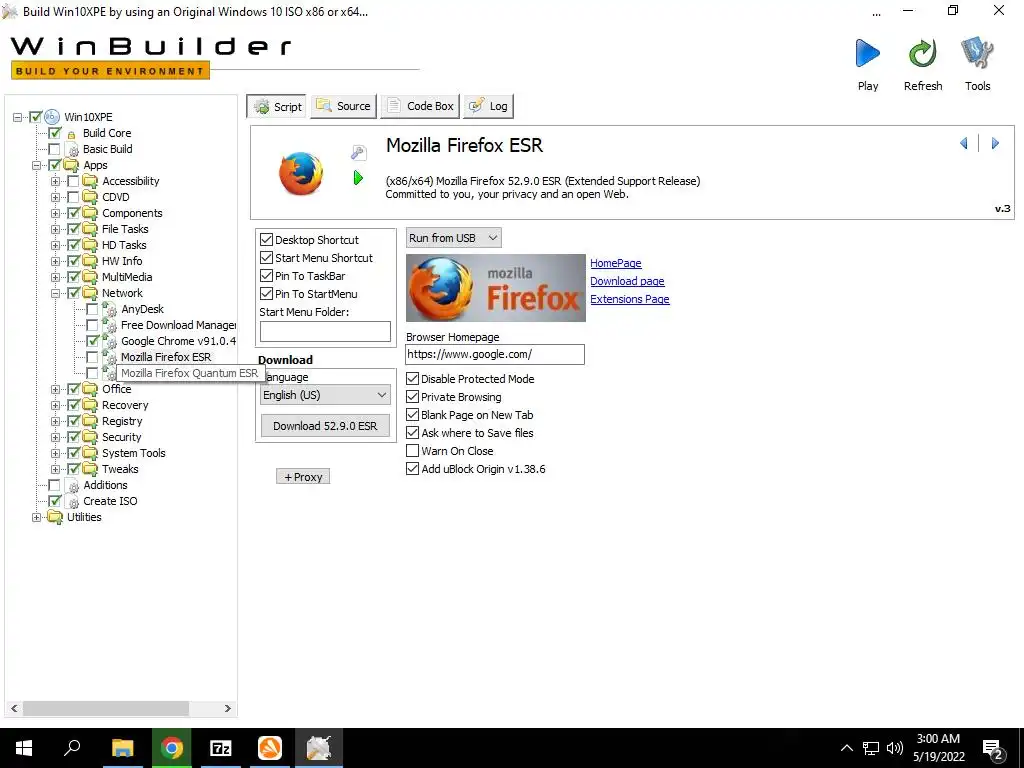Image resolution: width=1024 pixels, height=768 pixels.
Task: Click the Win10XPE disc icon in tree
Action: point(52,117)
